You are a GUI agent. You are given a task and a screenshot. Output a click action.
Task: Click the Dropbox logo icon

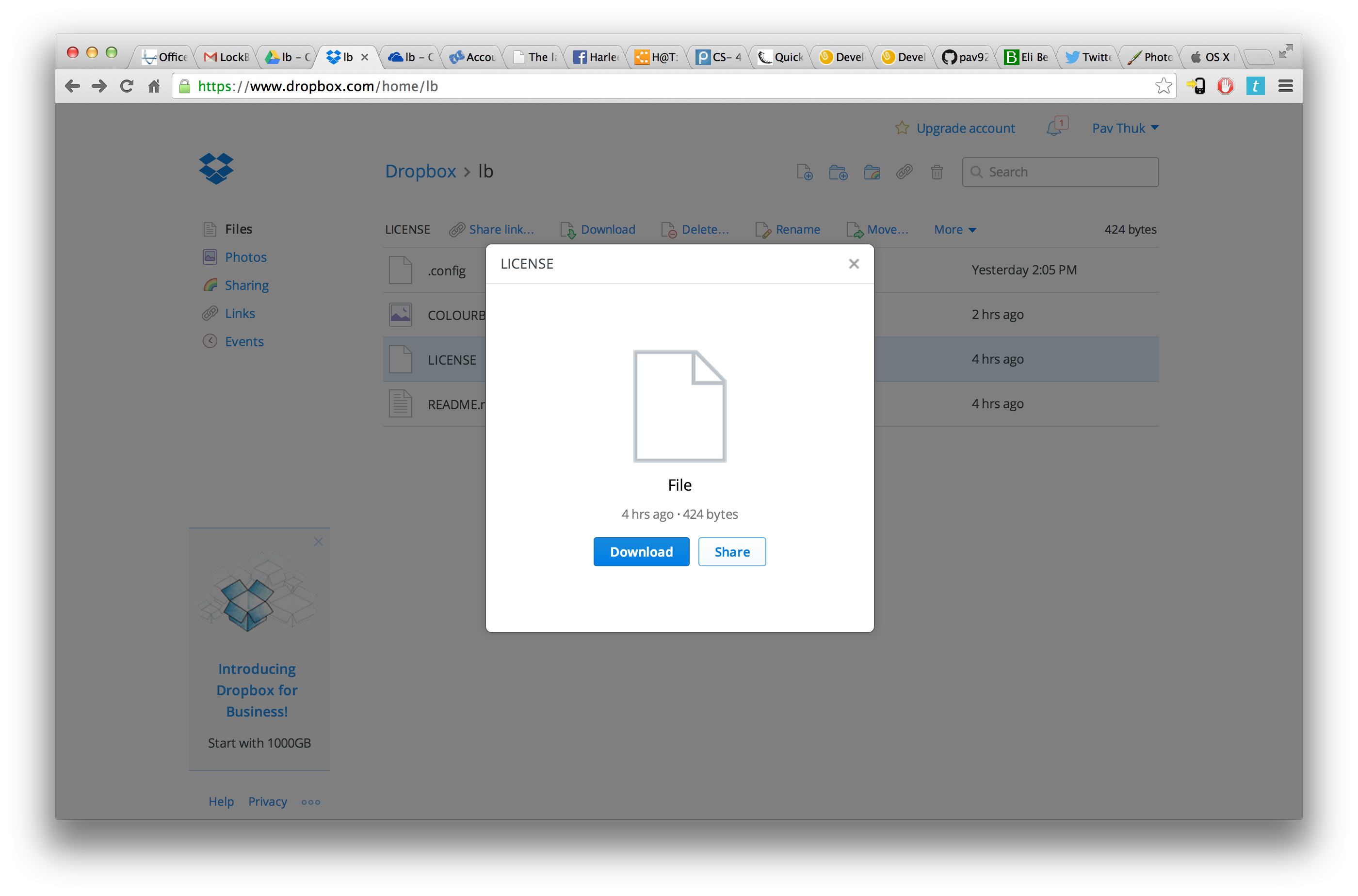216,169
